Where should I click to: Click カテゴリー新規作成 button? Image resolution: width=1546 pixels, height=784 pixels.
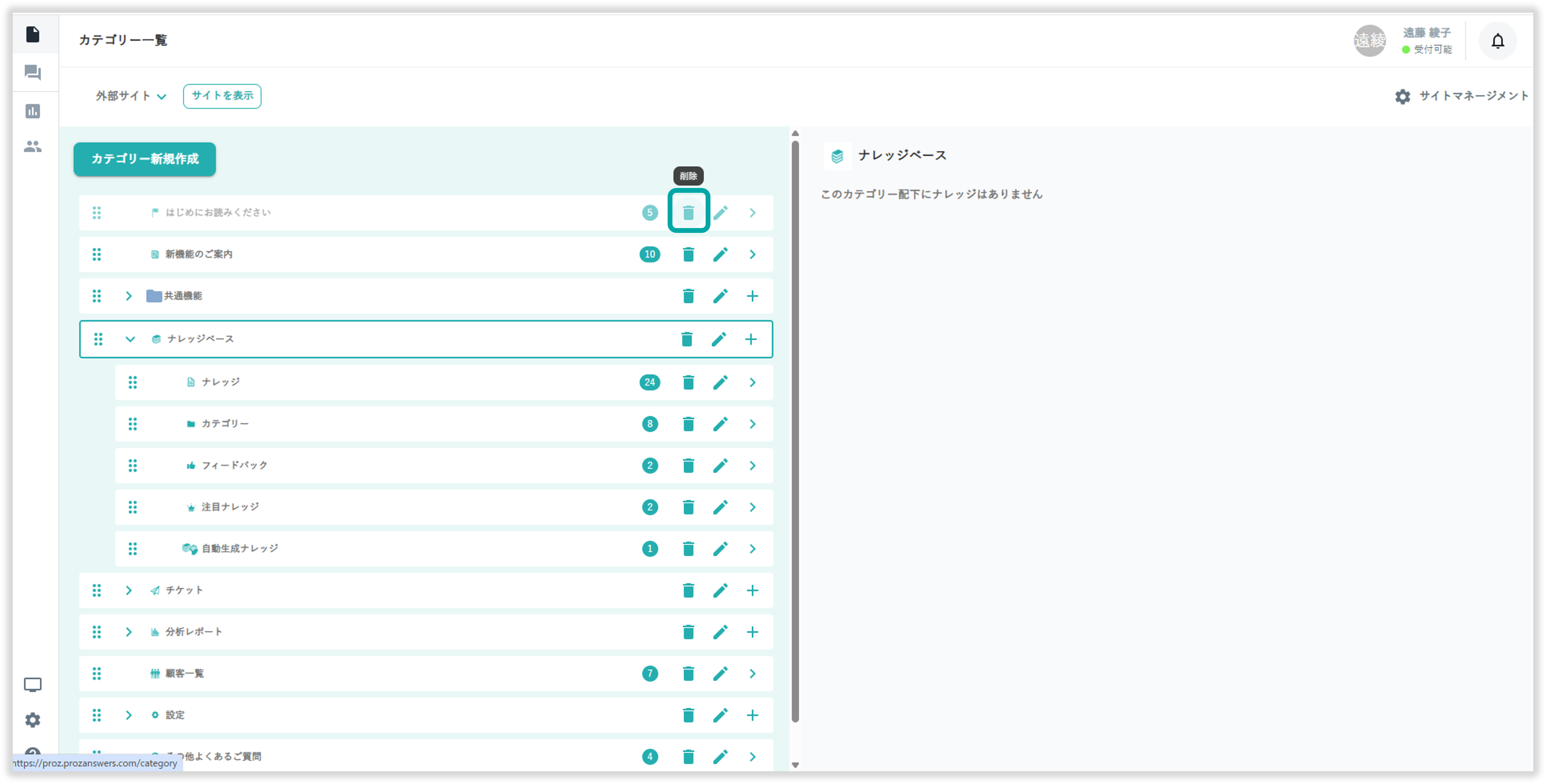click(145, 159)
